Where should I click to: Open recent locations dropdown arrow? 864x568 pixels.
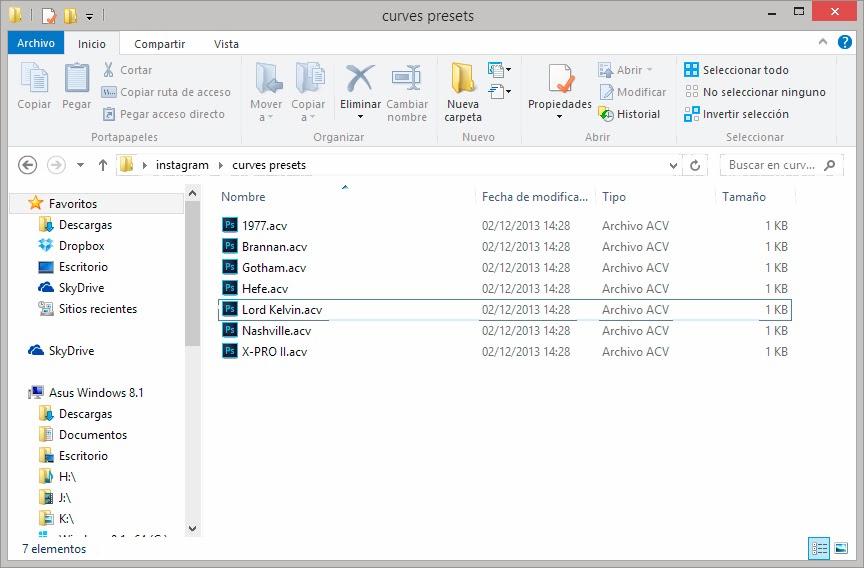click(x=80, y=165)
